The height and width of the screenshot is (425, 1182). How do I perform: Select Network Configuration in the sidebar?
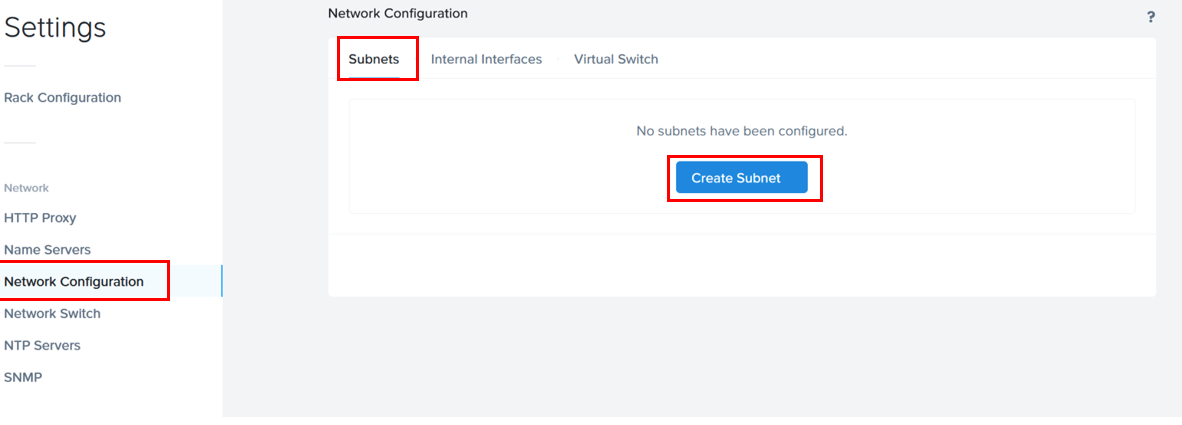point(111,281)
